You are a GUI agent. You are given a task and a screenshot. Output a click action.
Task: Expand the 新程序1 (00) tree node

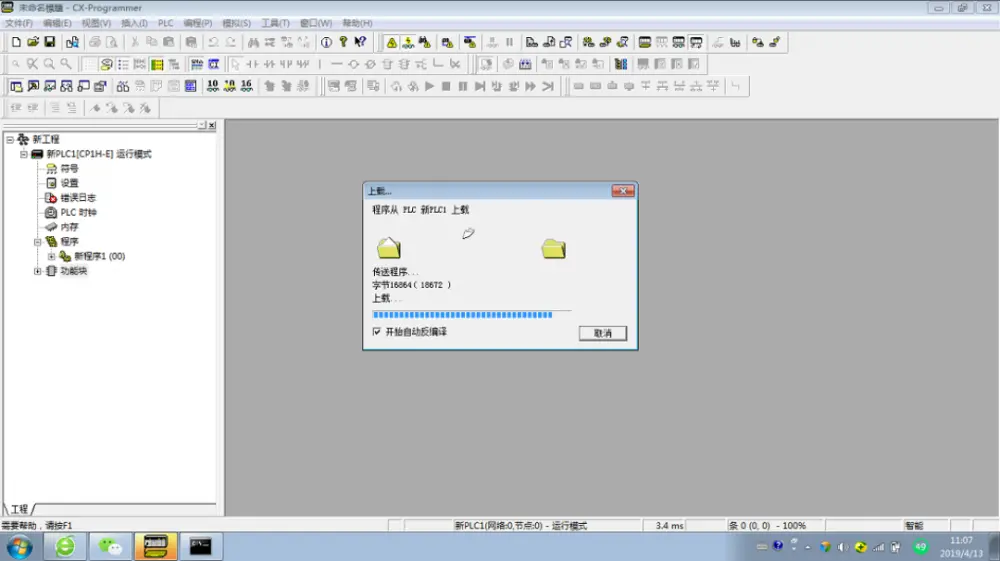52,256
